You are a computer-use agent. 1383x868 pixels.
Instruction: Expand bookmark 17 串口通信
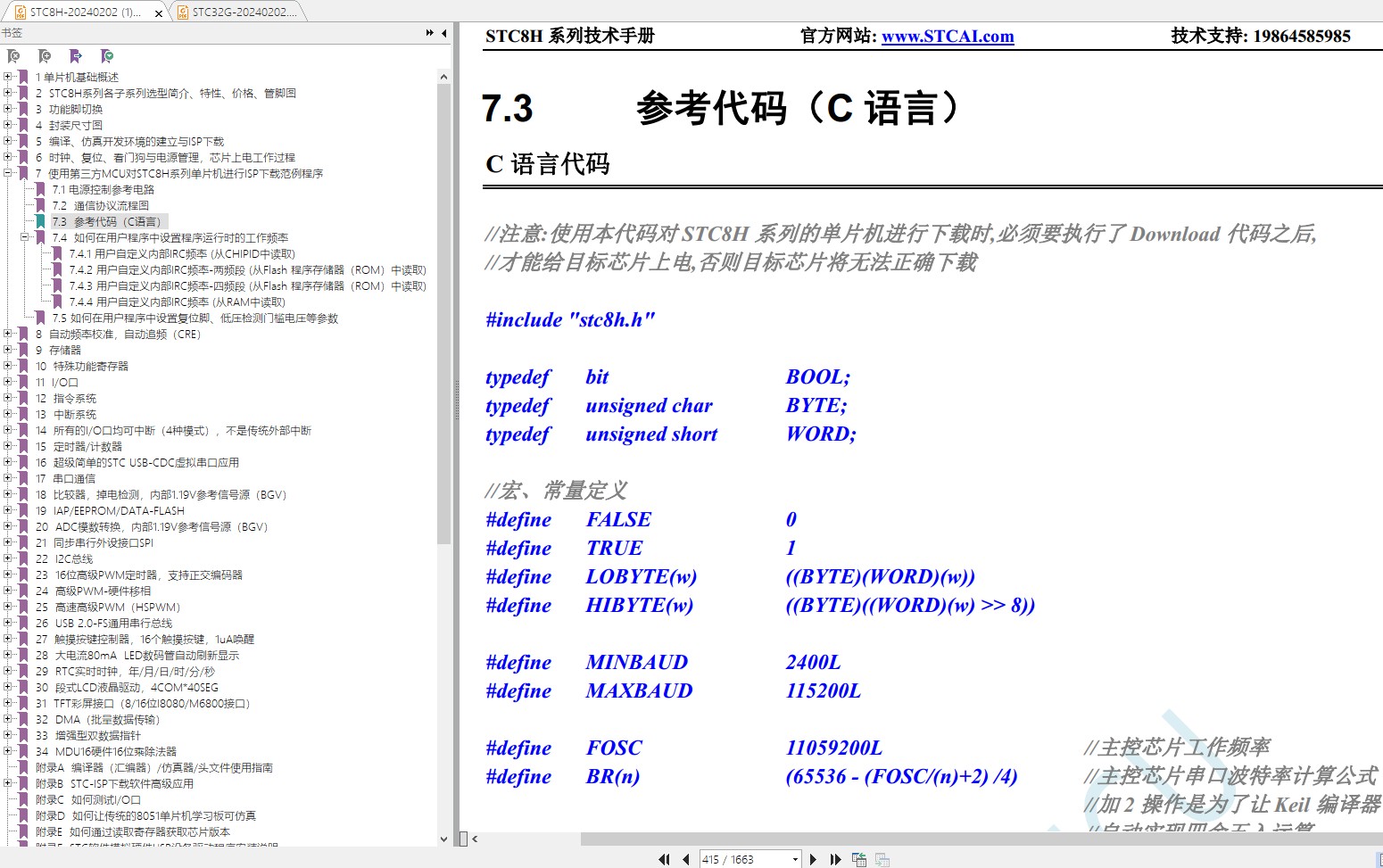point(8,478)
